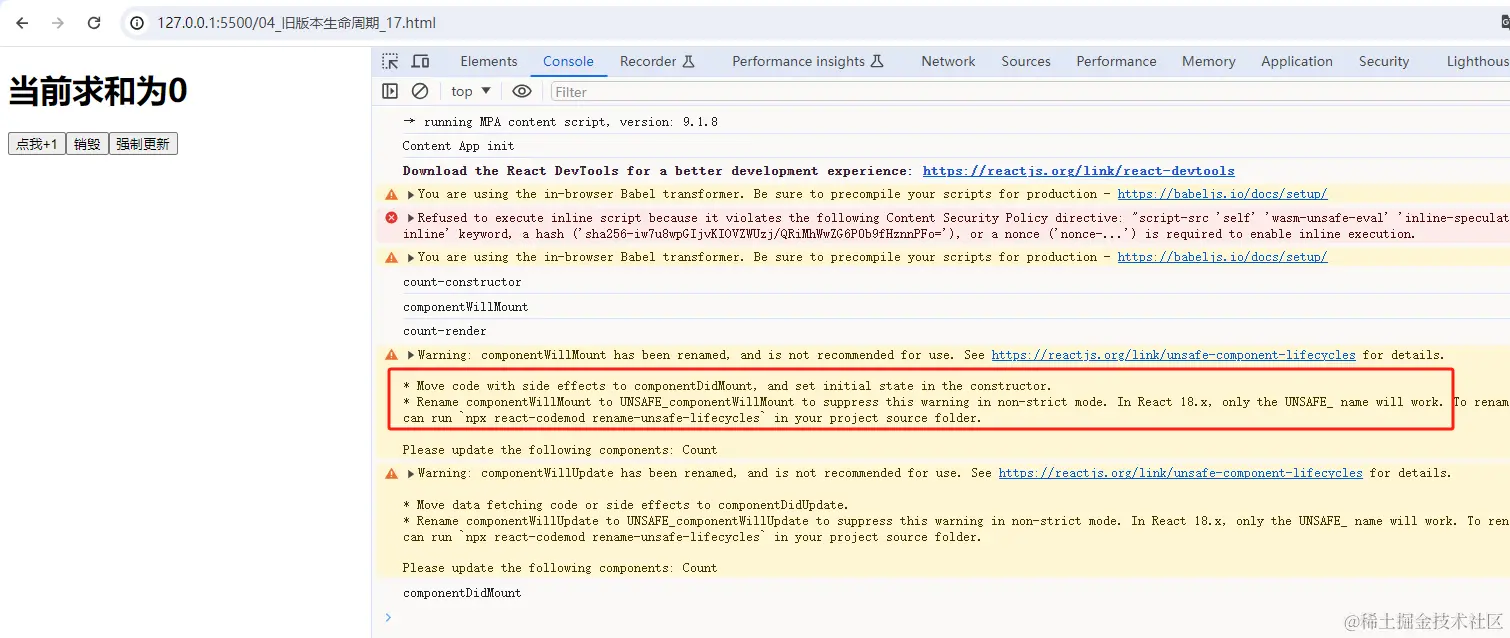This screenshot has height=638, width=1510.
Task: Show the console sidebar
Action: pyautogui.click(x=390, y=91)
